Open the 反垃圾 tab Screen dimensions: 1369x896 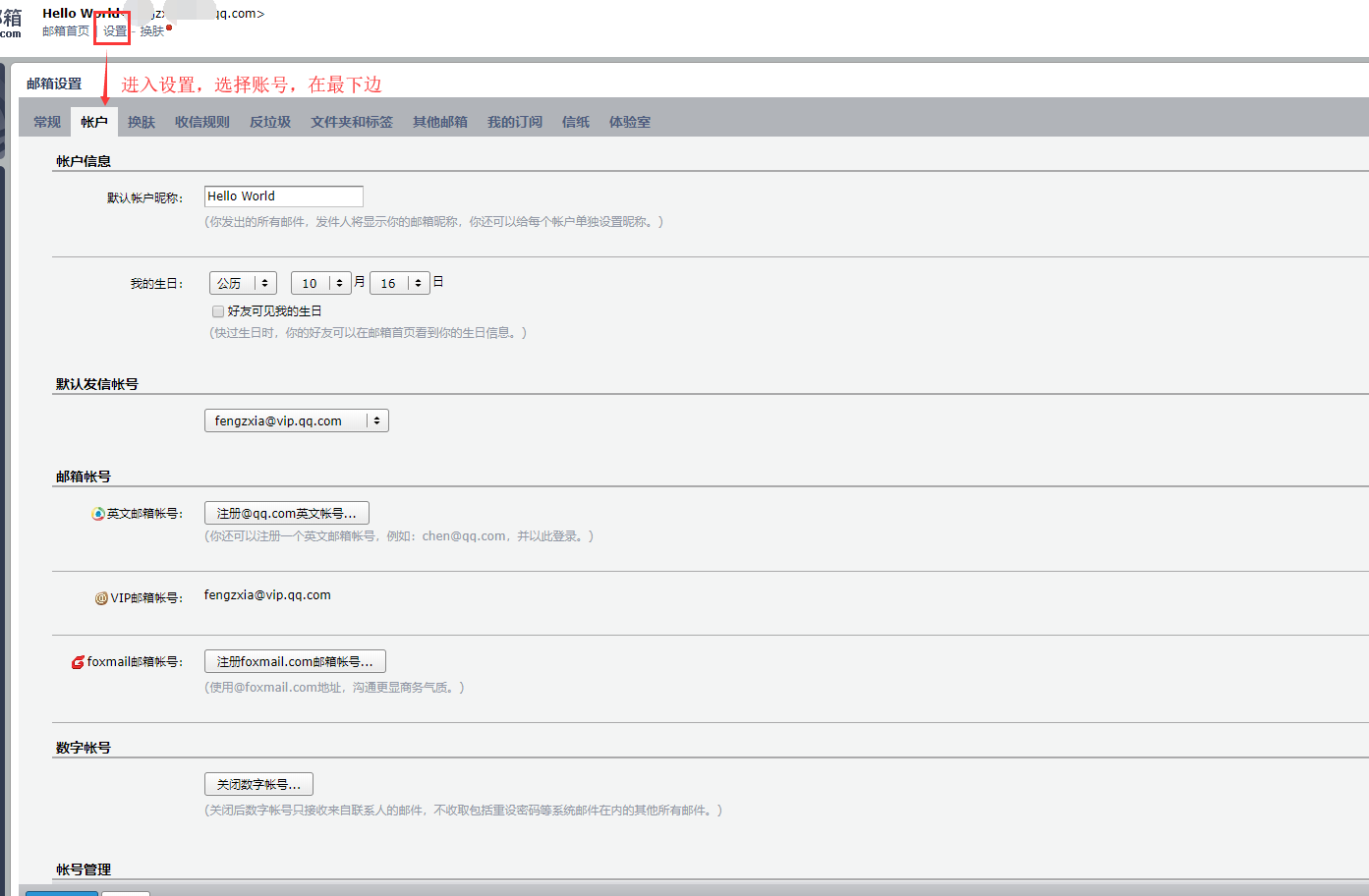click(270, 122)
